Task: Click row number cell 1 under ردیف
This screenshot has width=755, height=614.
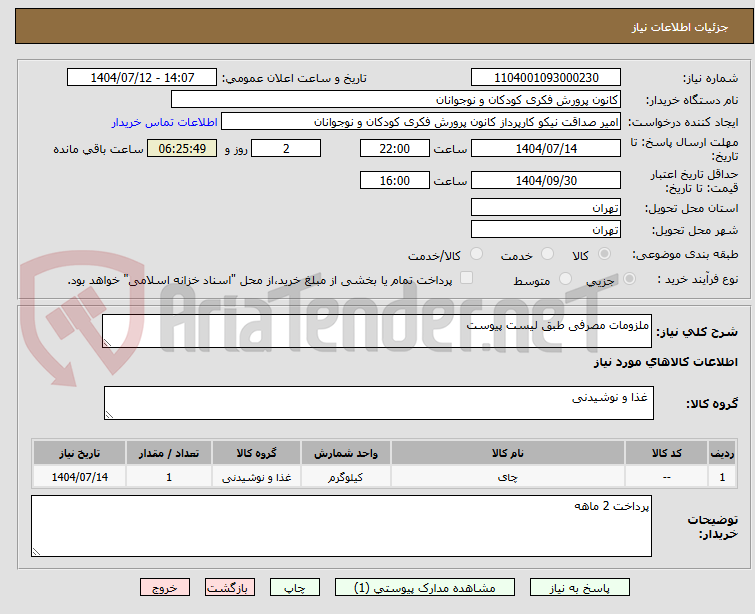Action: click(722, 477)
